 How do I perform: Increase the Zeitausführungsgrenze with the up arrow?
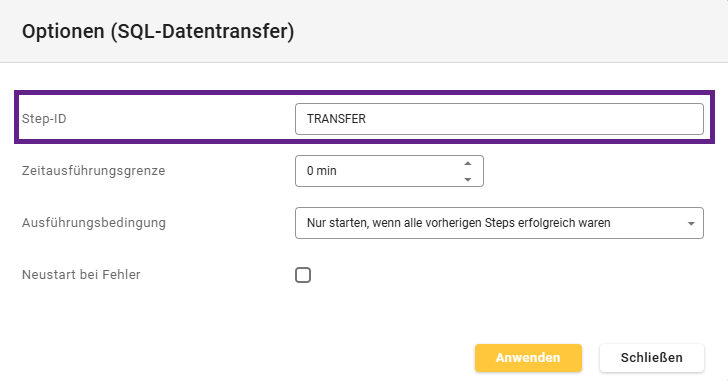[468, 163]
